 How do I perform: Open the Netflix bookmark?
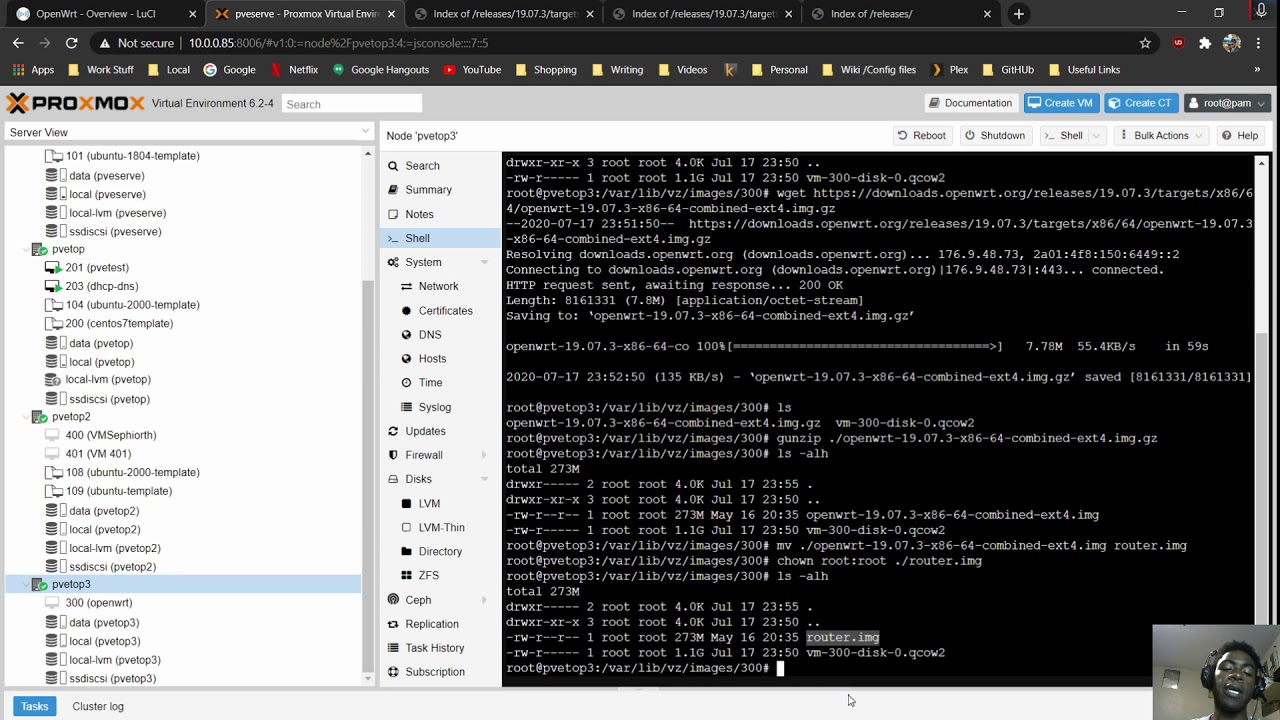(294, 70)
